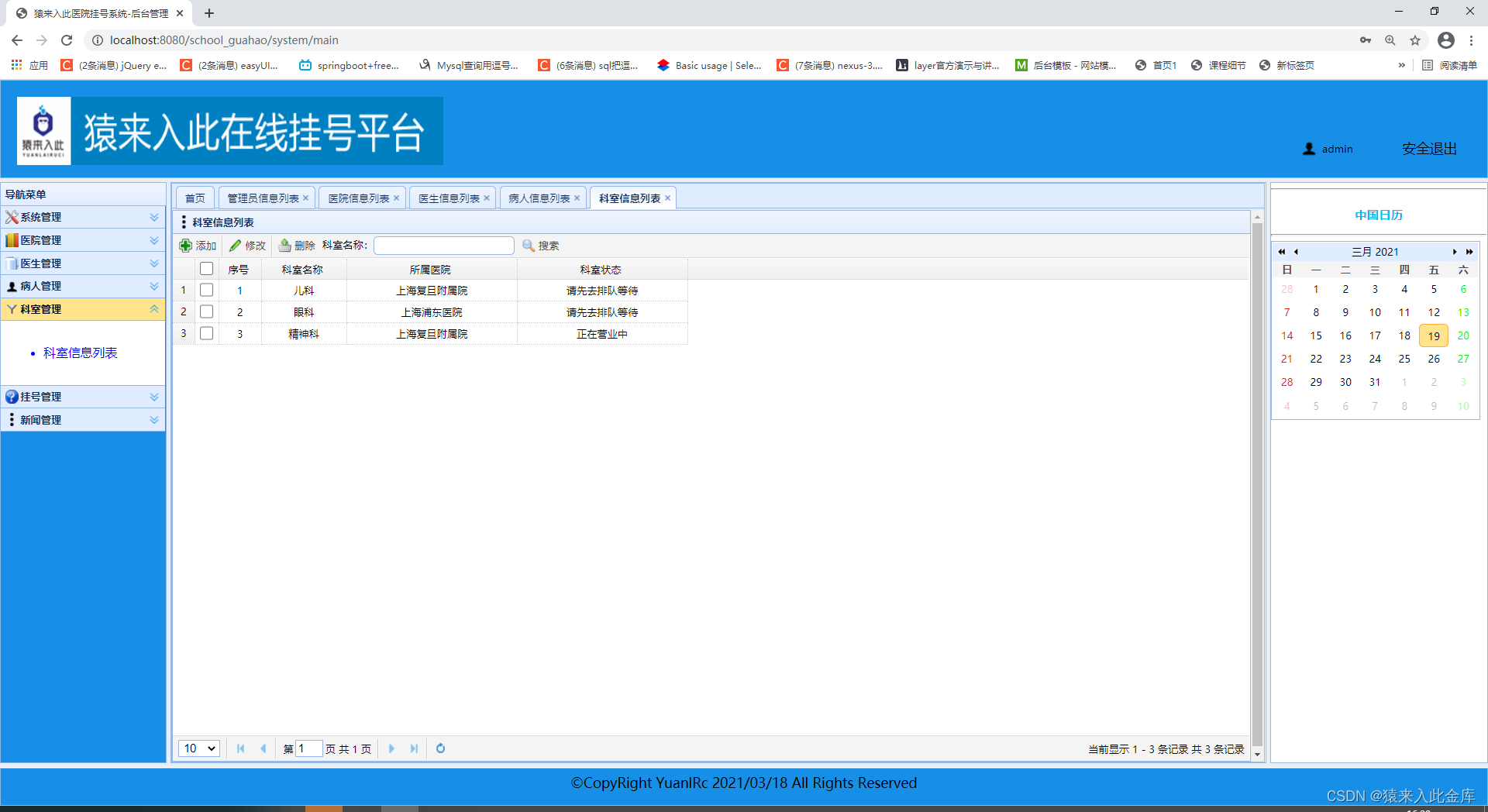The width and height of the screenshot is (1488, 812).
Task: Check the 眼科 row checkbox
Action: [206, 311]
